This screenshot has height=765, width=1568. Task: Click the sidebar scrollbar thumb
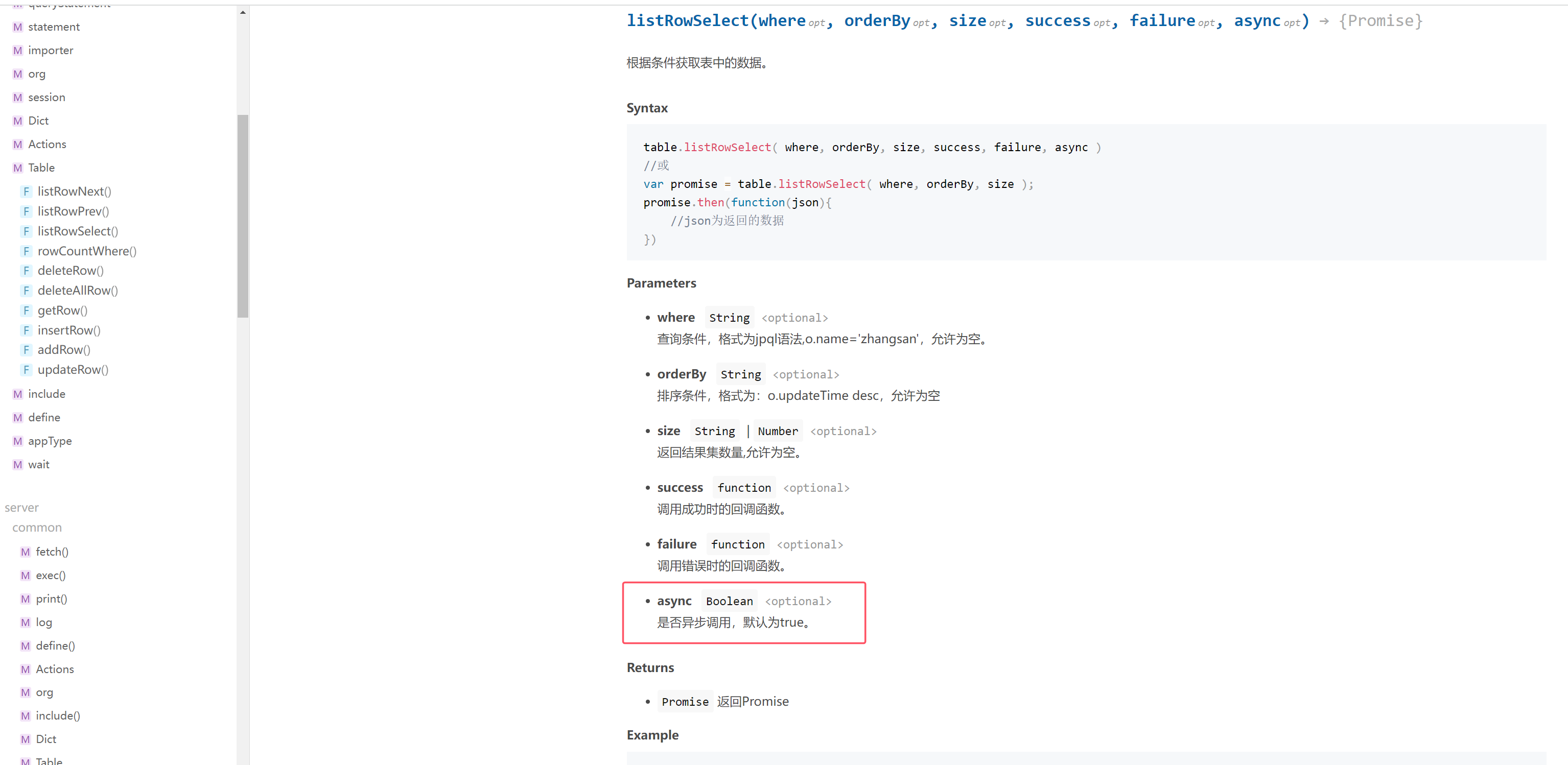click(x=243, y=216)
